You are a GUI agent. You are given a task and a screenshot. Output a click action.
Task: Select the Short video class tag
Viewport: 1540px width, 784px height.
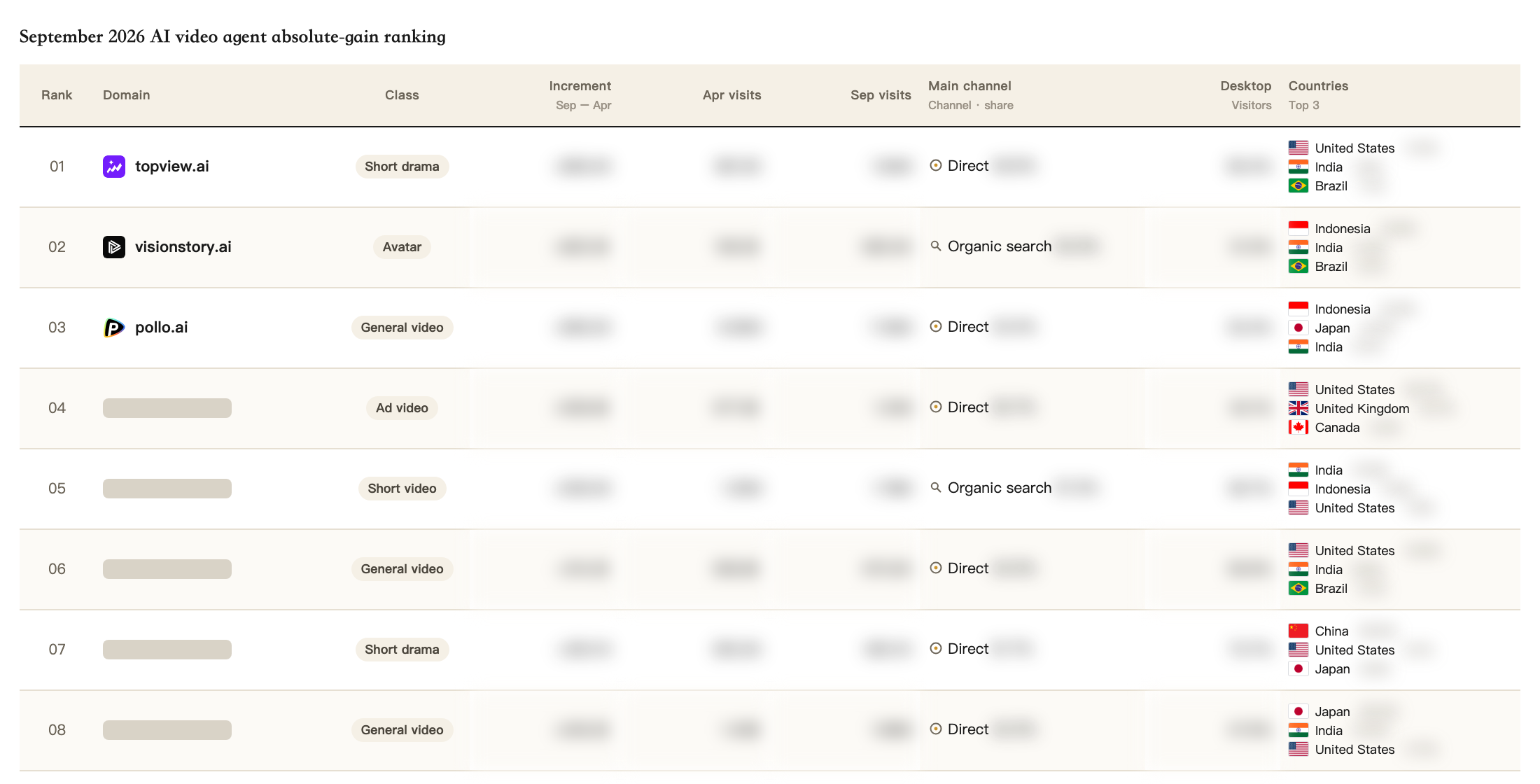click(x=402, y=489)
